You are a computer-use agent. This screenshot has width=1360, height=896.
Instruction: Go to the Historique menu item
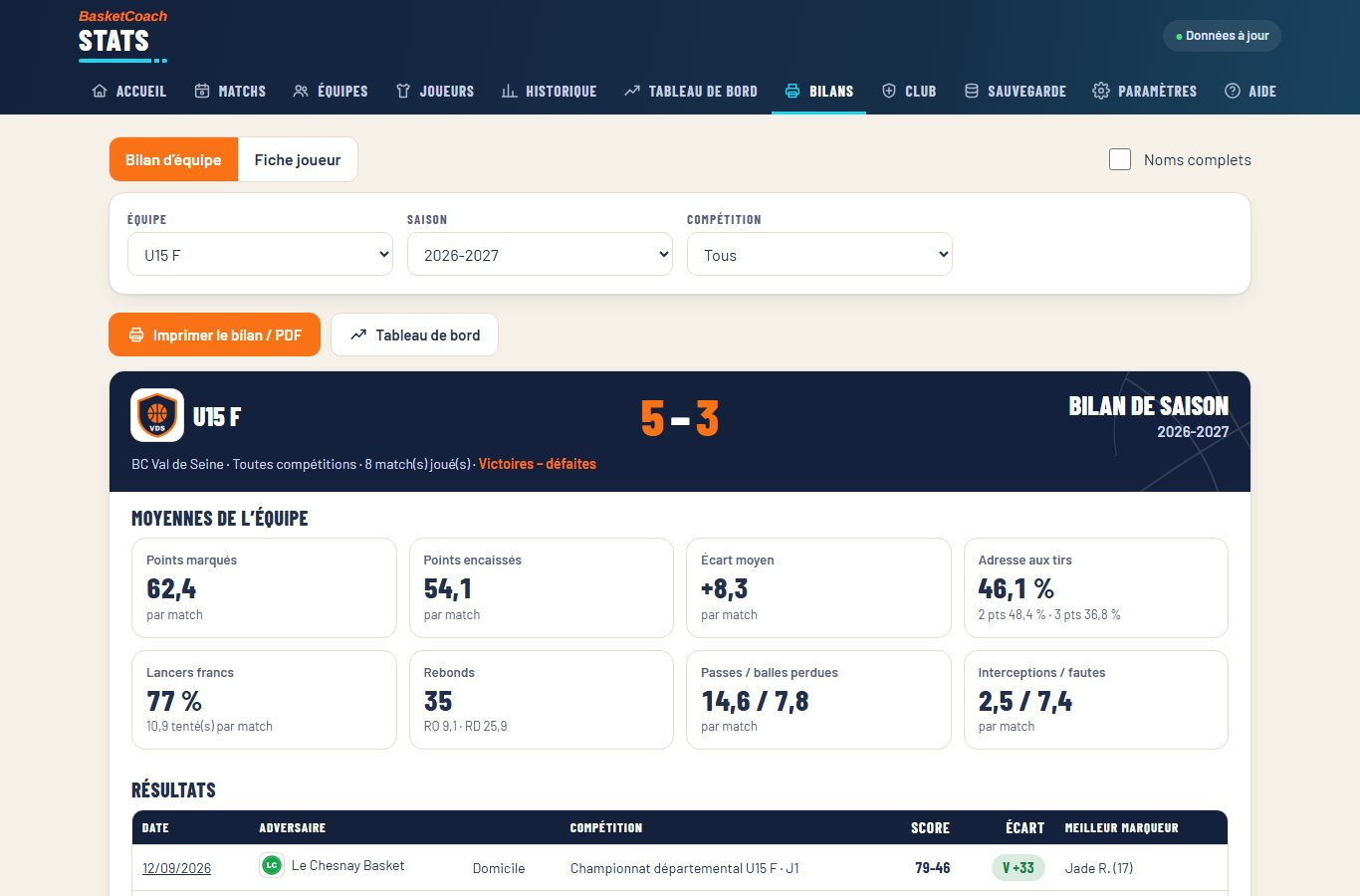[x=549, y=91]
